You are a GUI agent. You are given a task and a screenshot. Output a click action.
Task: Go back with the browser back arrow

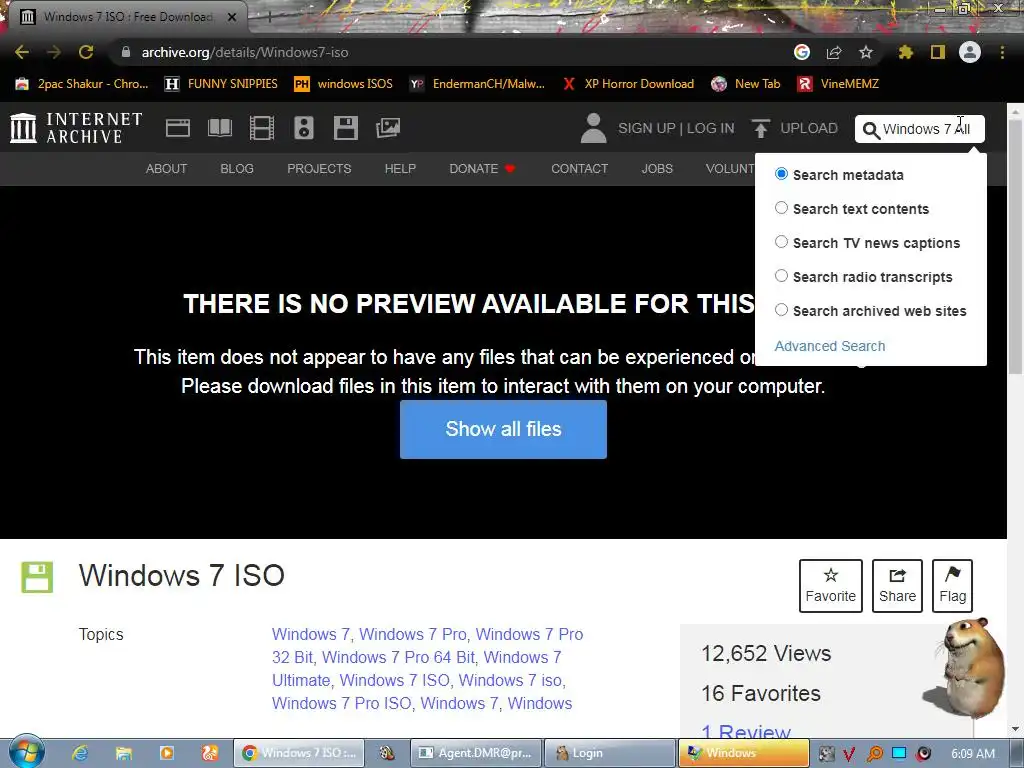[22, 52]
